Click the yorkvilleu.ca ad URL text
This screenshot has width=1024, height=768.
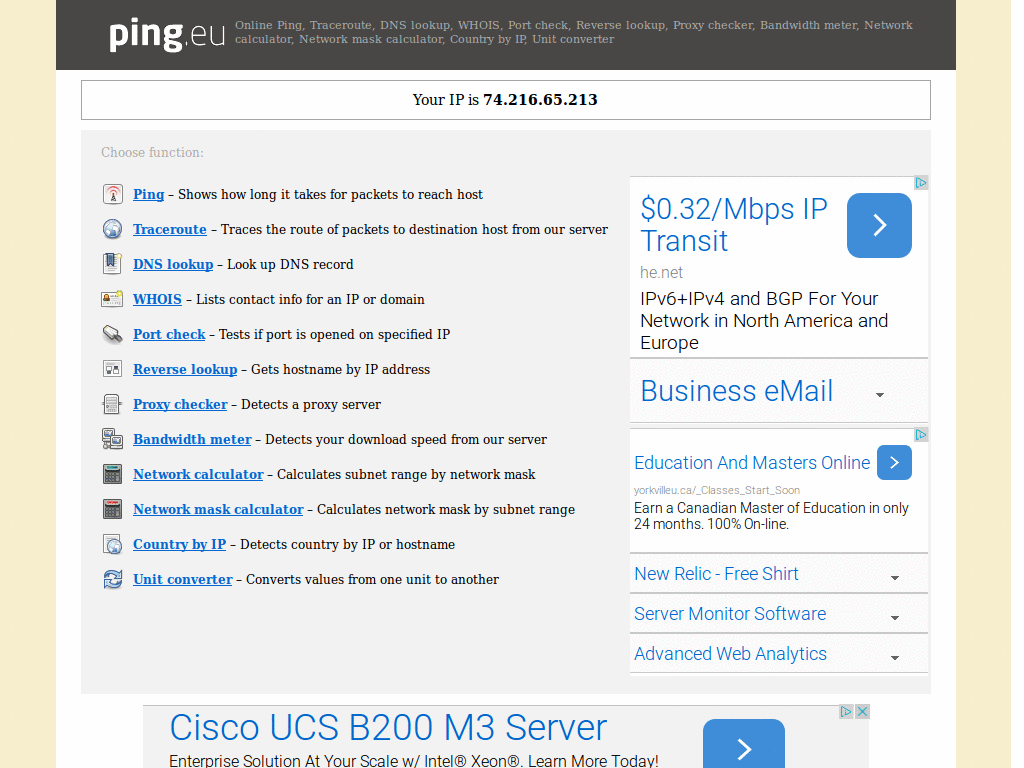click(x=716, y=490)
